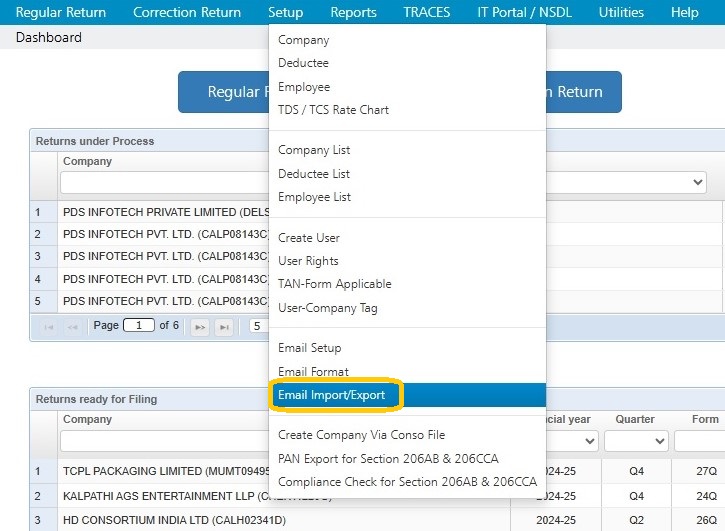Click the page number input field
This screenshot has width=725, height=531.
point(139,325)
